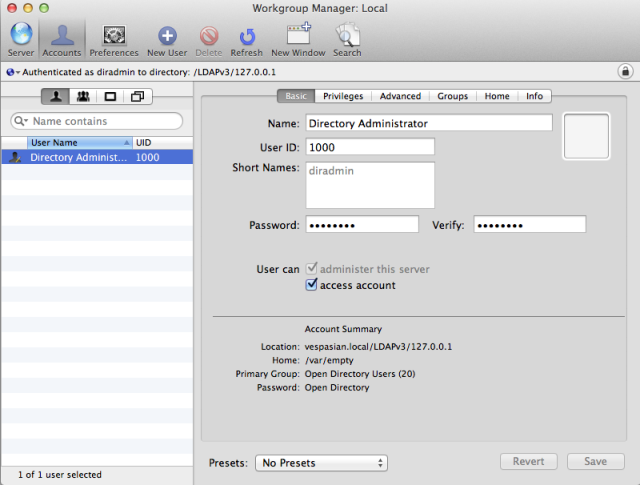Click the Revert button
The image size is (640, 485).
pos(529,461)
